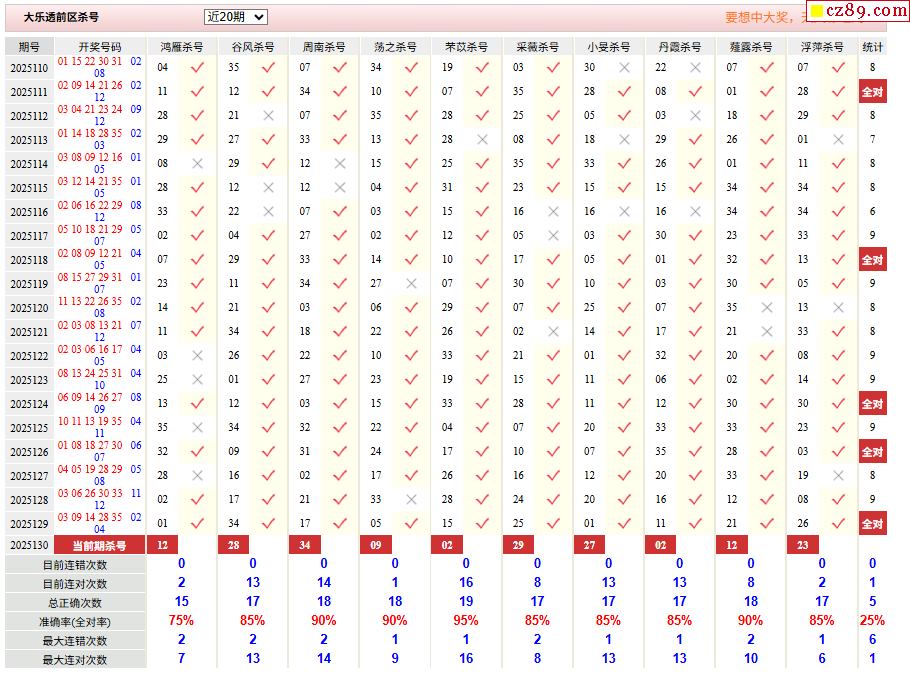
Task: Click the gray X for 鸿雁杀号 in row 2025114
Action: (x=197, y=164)
